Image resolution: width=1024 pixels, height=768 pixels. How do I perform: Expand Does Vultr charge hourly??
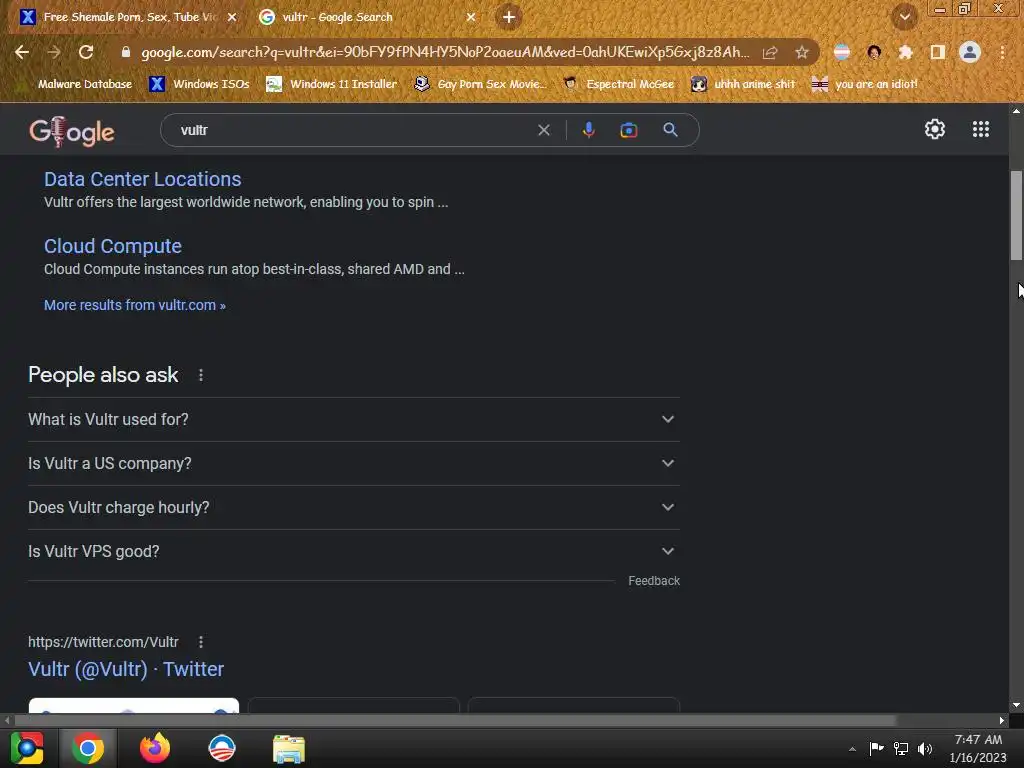(x=353, y=507)
